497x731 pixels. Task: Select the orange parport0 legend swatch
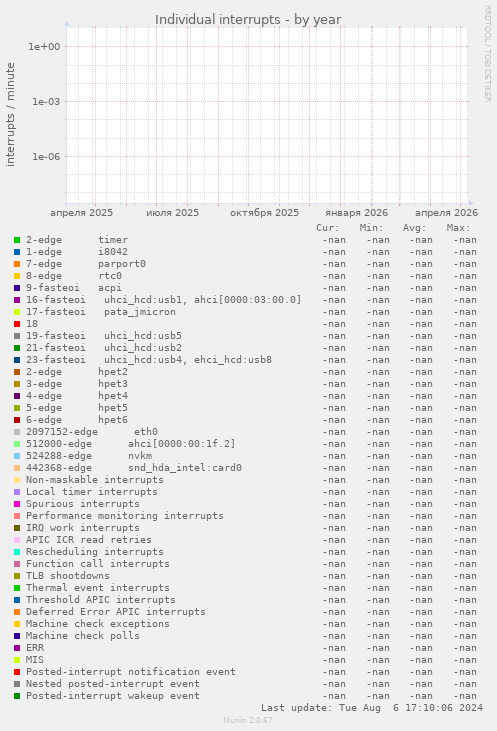click(17, 264)
